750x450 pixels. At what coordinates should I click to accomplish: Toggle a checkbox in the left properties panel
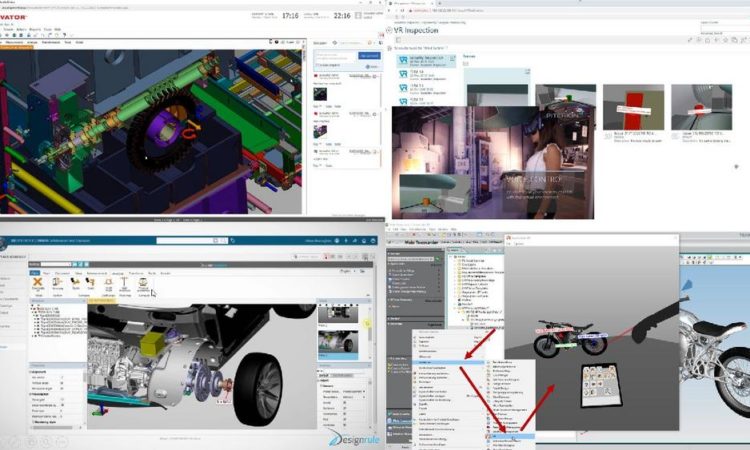62,381
